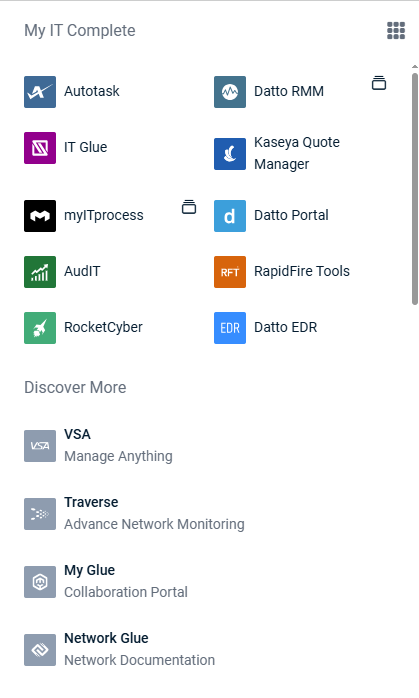Screen dimensions: 419x698
Task: Expand stacked instances beside myITprocess
Action: pos(189,207)
